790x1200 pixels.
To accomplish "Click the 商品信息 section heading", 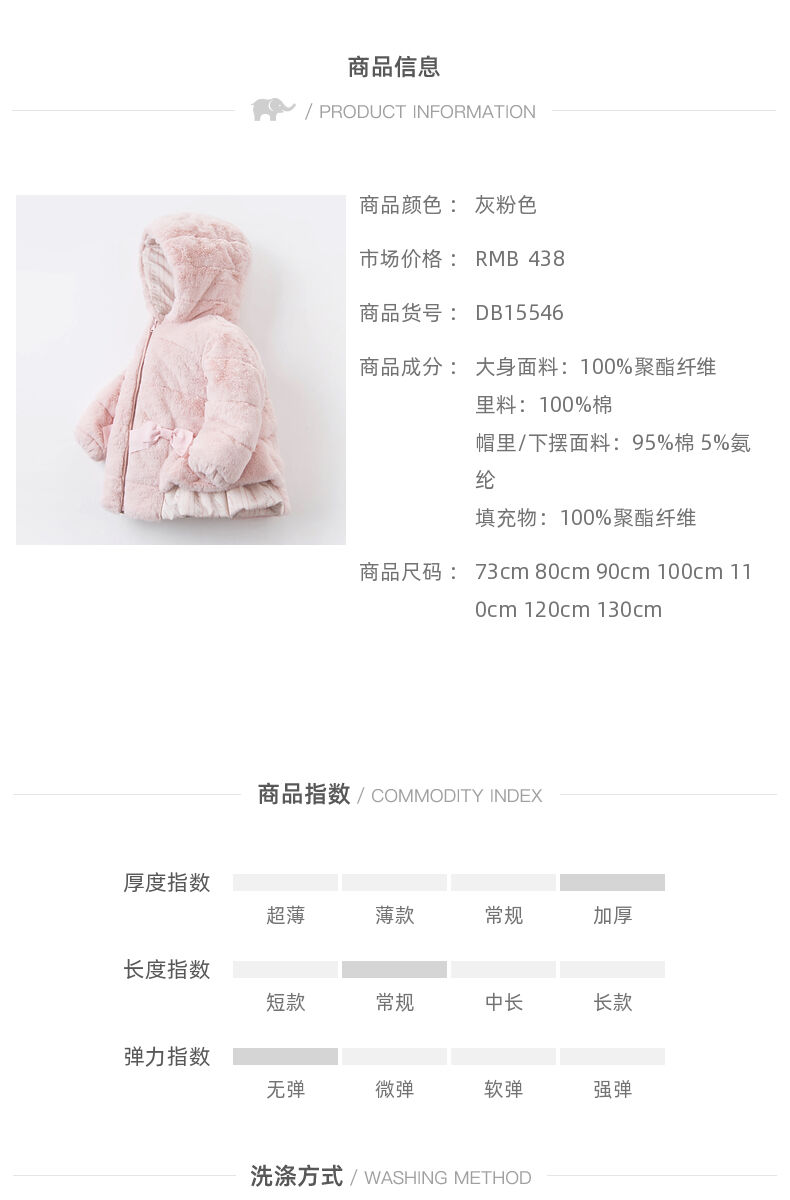I will tap(394, 67).
